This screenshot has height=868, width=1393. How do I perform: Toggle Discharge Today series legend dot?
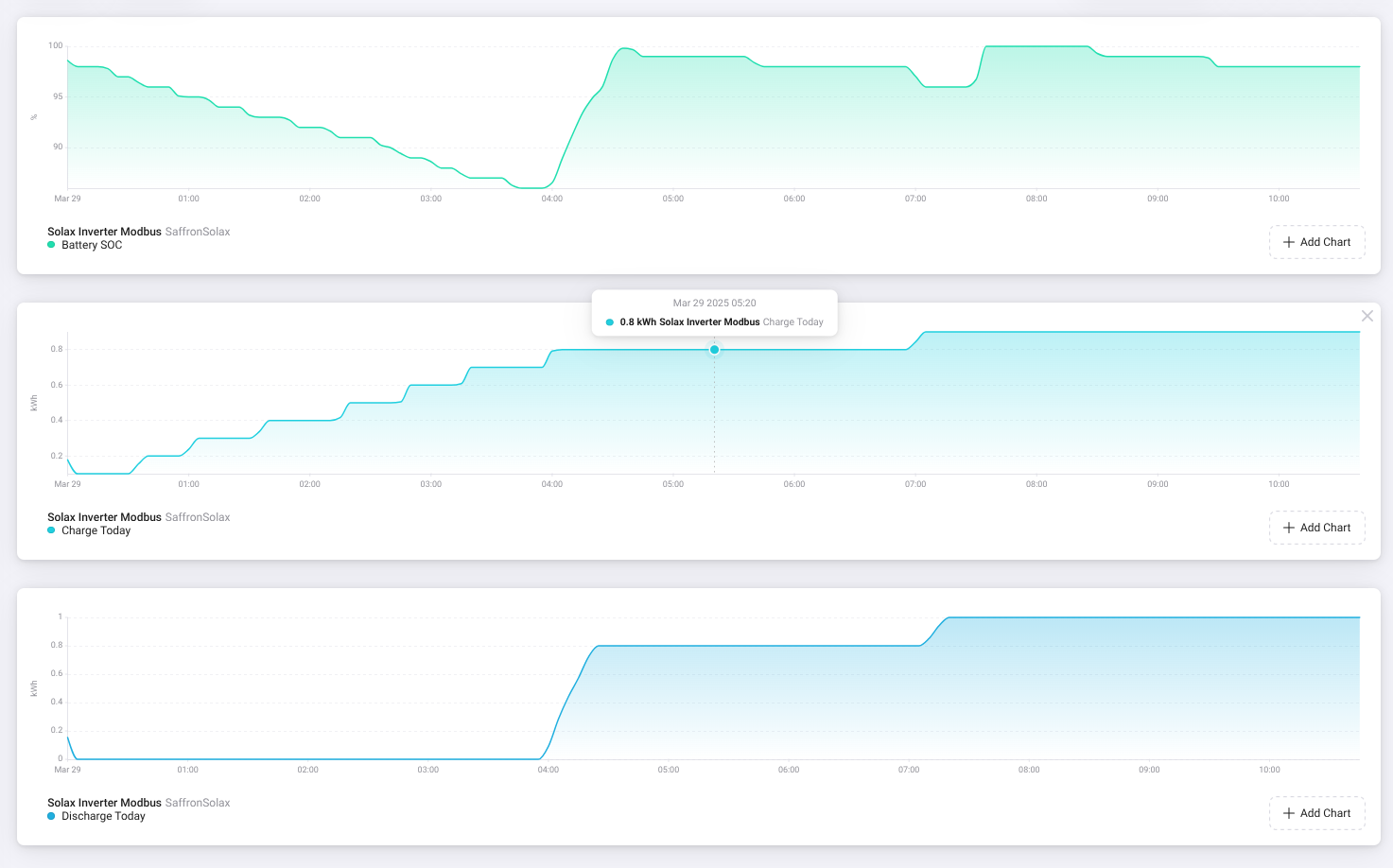point(51,816)
